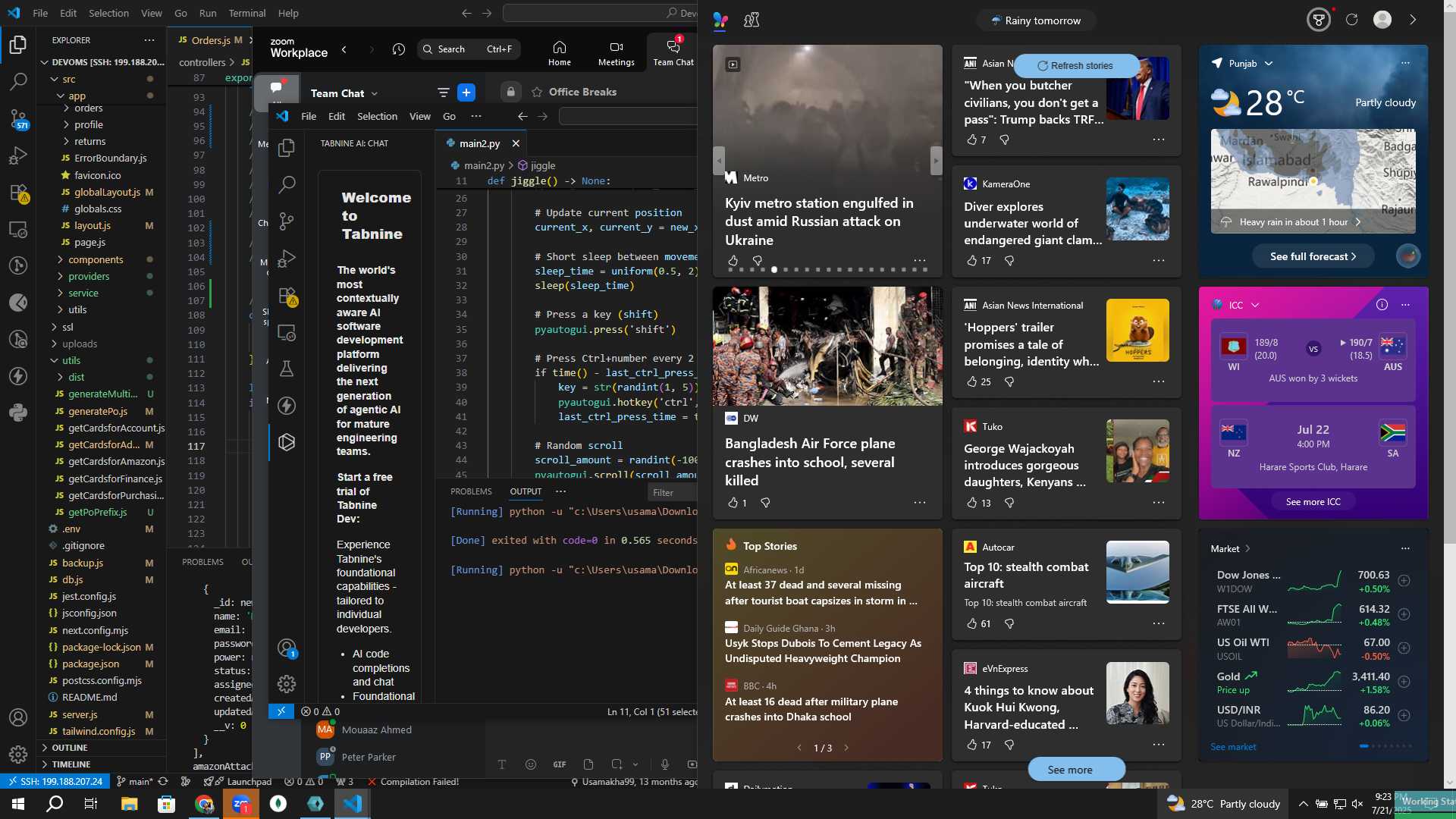Open File Explorer from the Windows taskbar
Viewport: 1456px width, 819px height.
[129, 804]
